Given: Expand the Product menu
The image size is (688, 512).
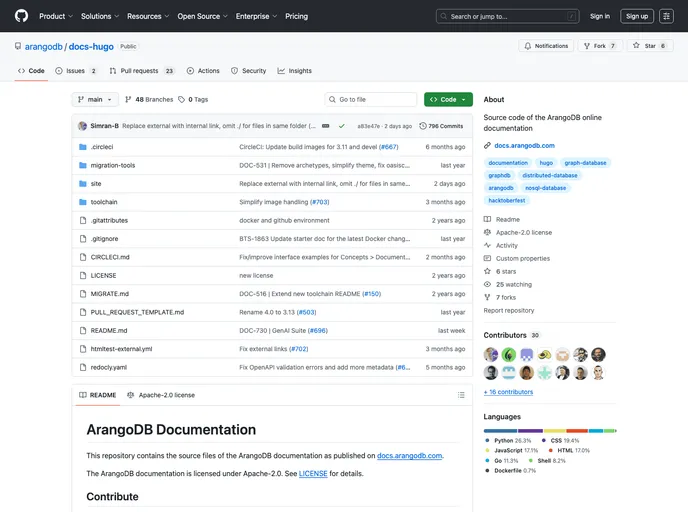Looking at the screenshot, I should [56, 16].
